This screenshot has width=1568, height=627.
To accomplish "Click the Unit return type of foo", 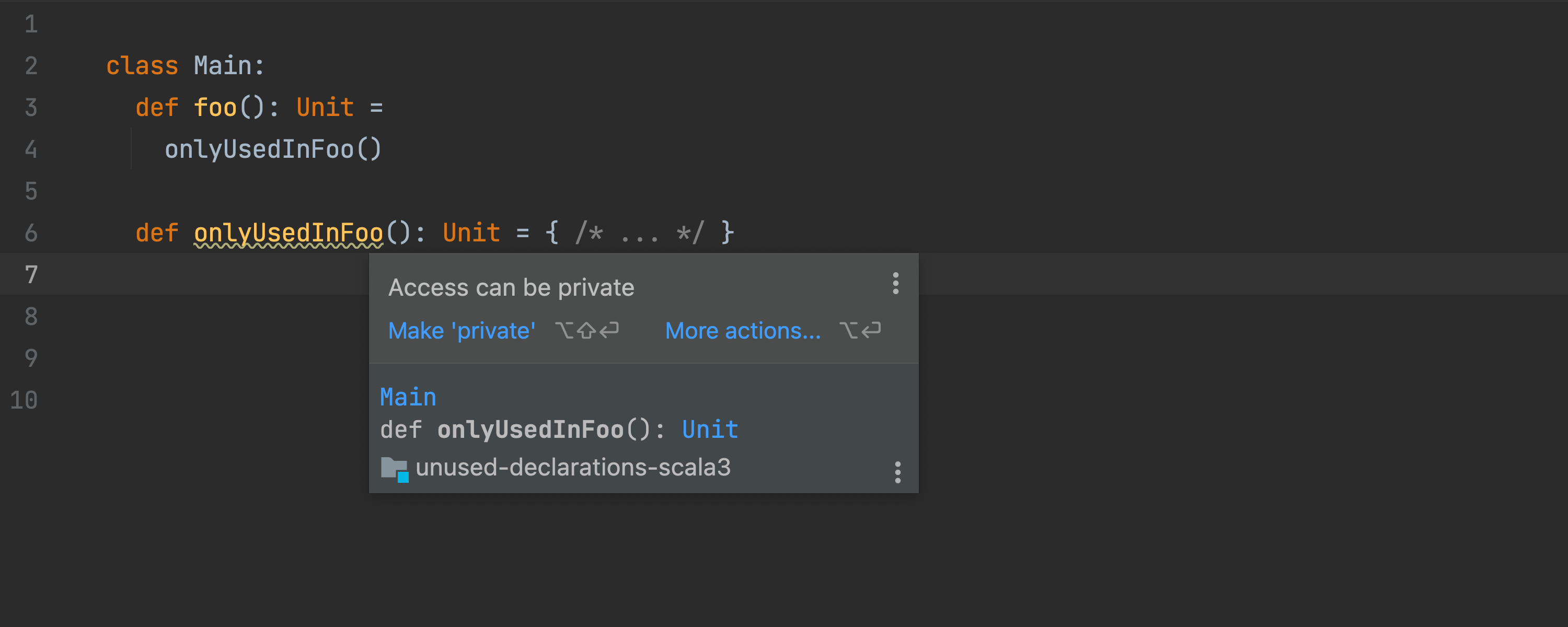I will (325, 108).
